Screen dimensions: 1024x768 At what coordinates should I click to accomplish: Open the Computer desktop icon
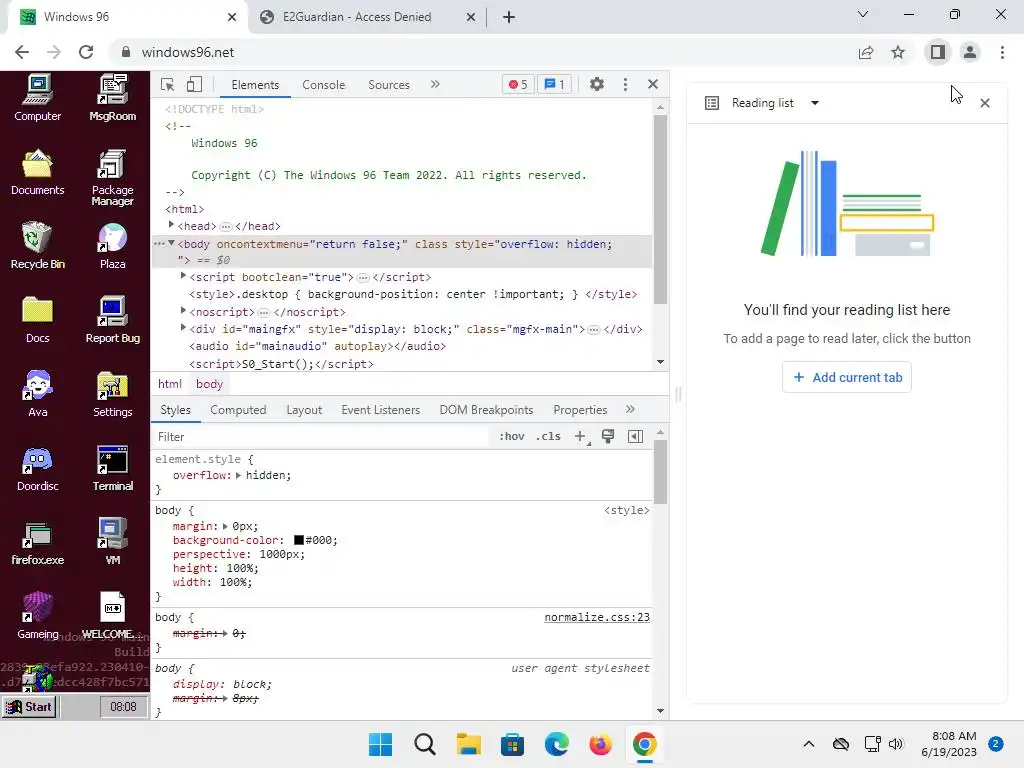(37, 98)
